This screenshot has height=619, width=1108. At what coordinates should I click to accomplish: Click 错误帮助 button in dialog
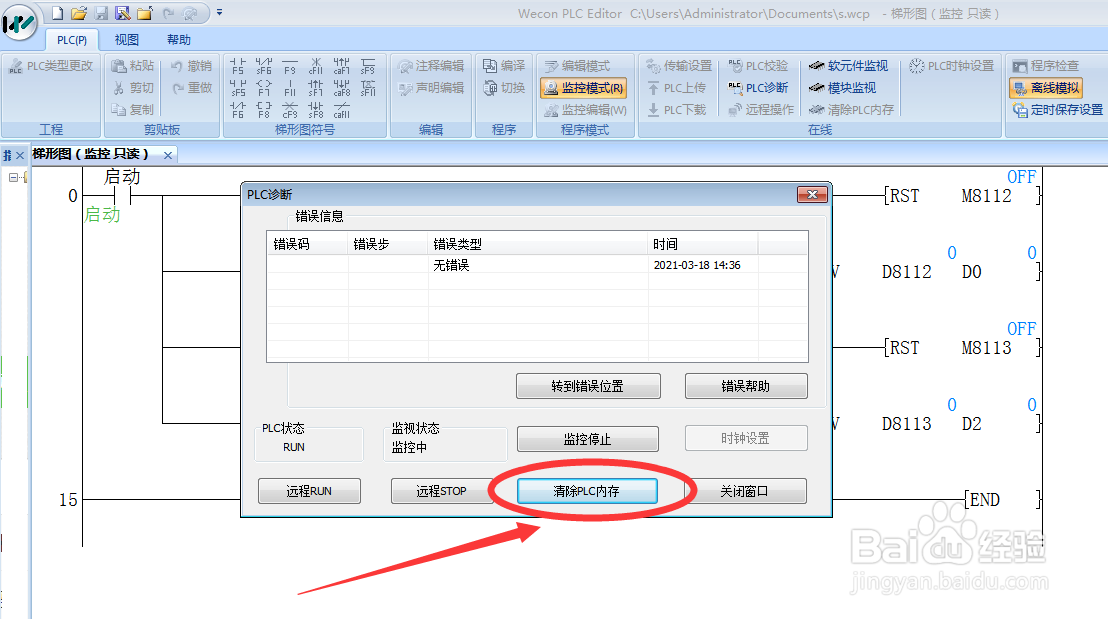click(745, 386)
